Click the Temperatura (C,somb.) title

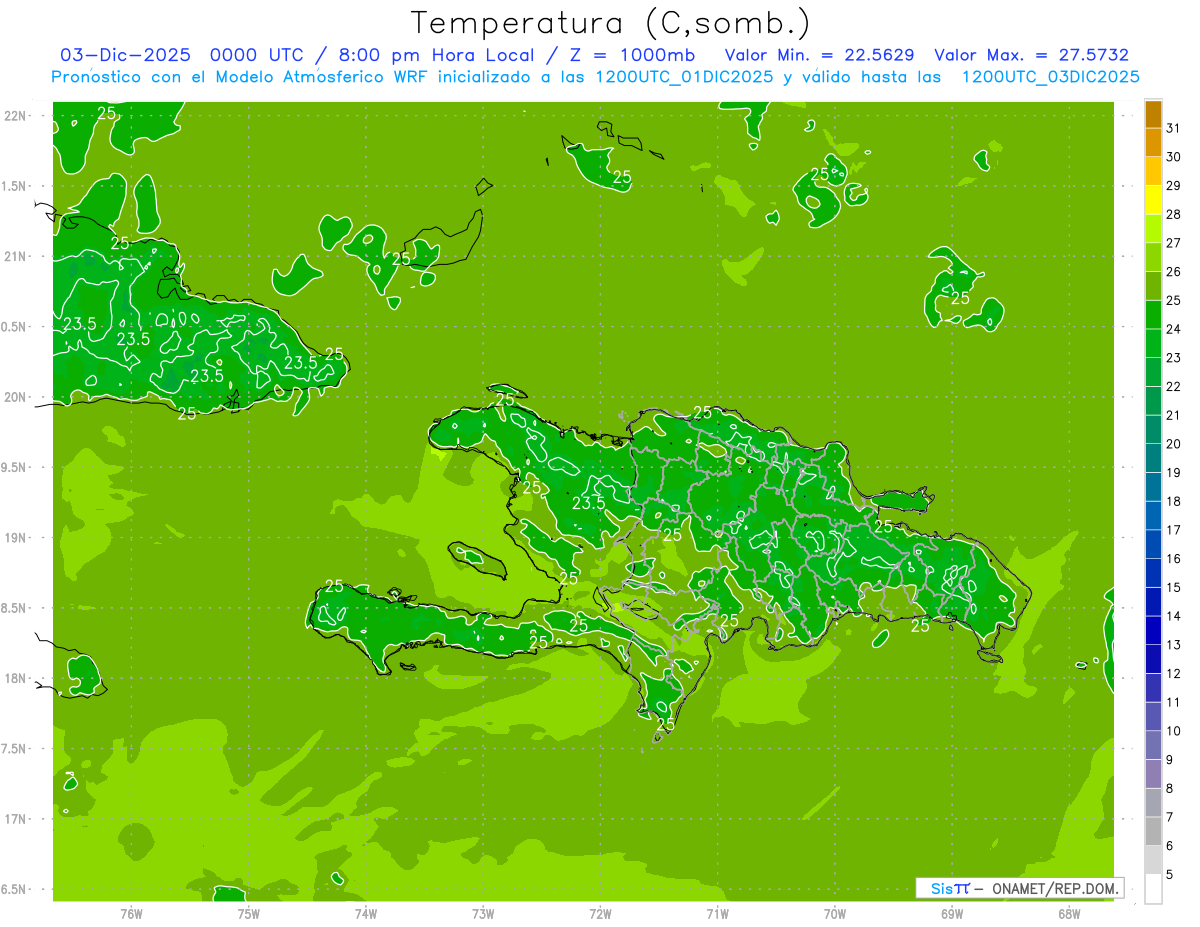[x=612, y=23]
